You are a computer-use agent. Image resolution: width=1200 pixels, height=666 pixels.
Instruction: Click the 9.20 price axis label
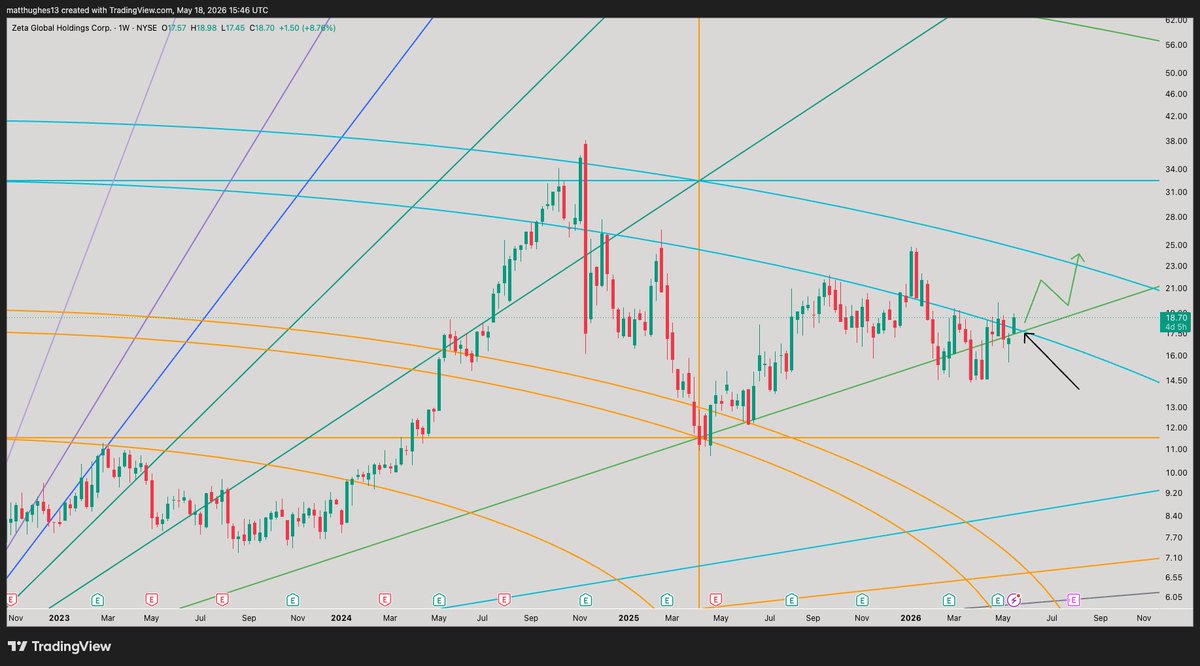[1174, 493]
